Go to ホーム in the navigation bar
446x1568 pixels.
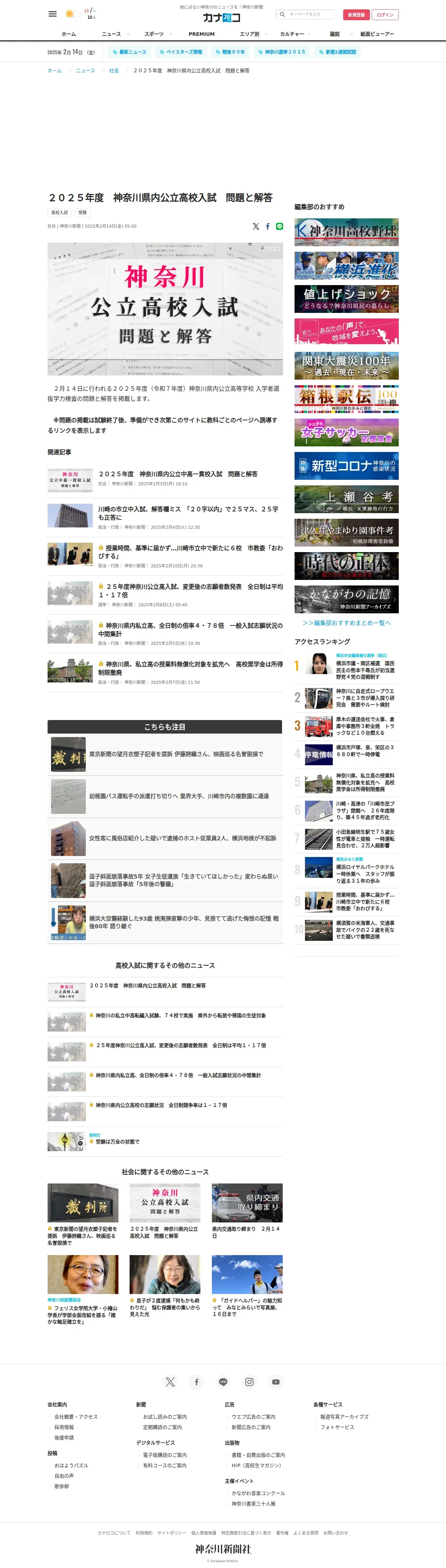click(69, 34)
